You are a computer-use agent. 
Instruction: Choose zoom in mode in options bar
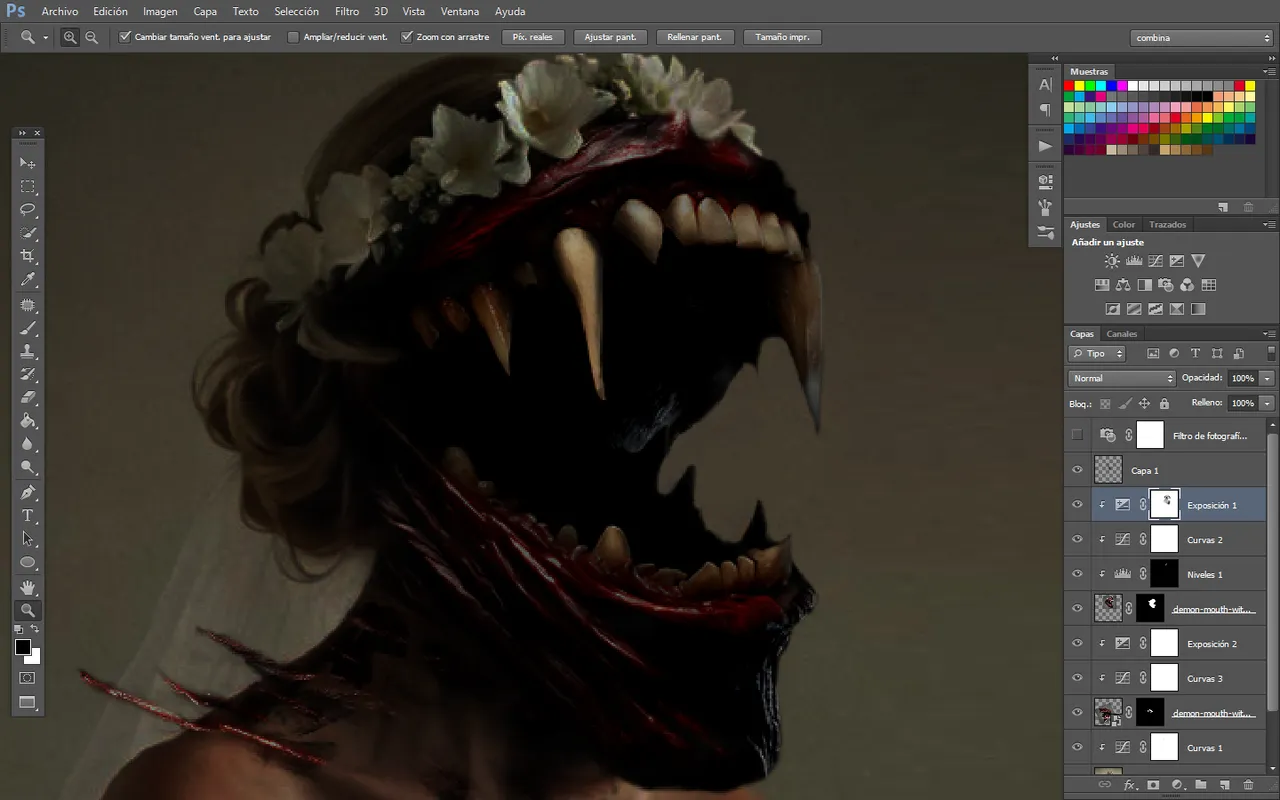(70, 37)
